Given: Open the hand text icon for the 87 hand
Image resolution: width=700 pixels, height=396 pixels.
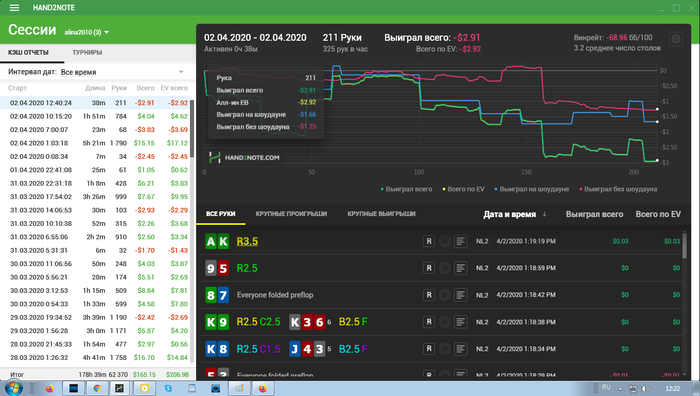Looking at the screenshot, I should (460, 295).
